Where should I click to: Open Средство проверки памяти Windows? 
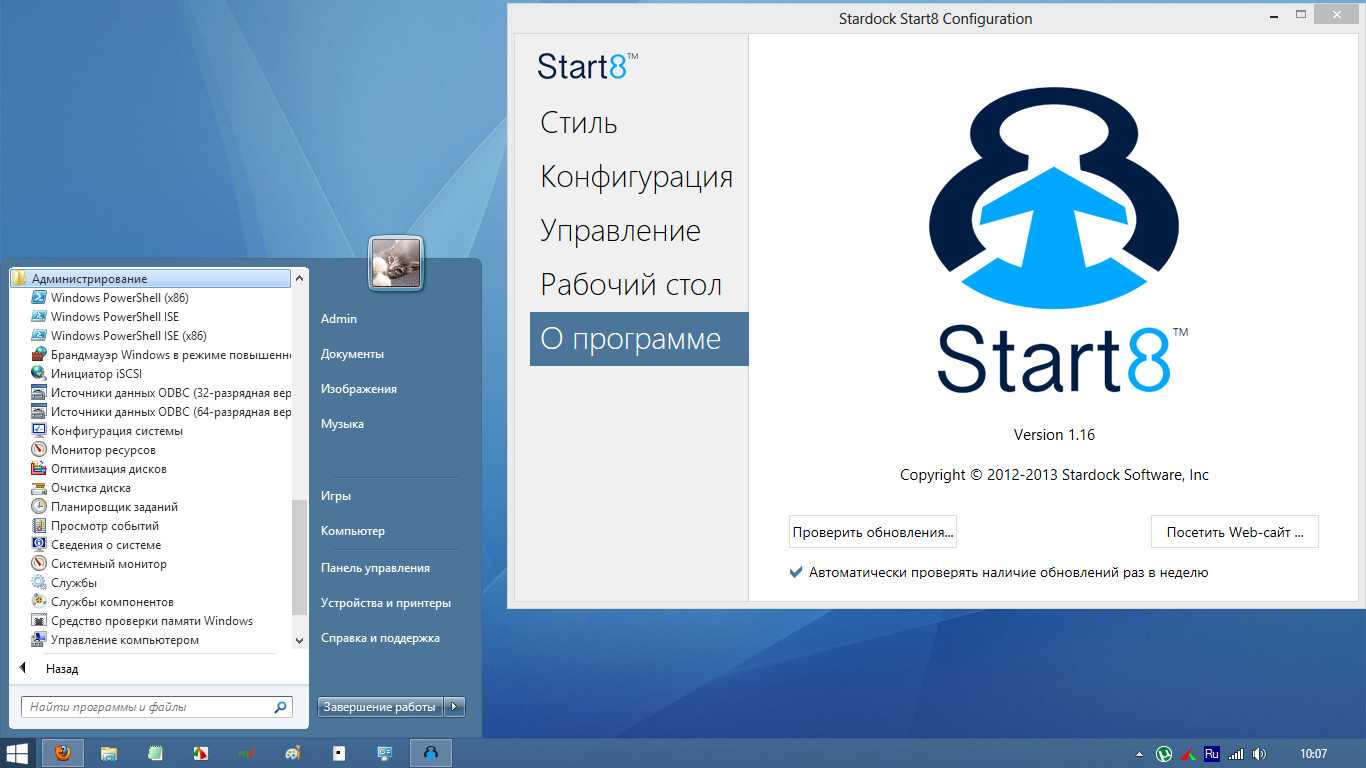142,621
